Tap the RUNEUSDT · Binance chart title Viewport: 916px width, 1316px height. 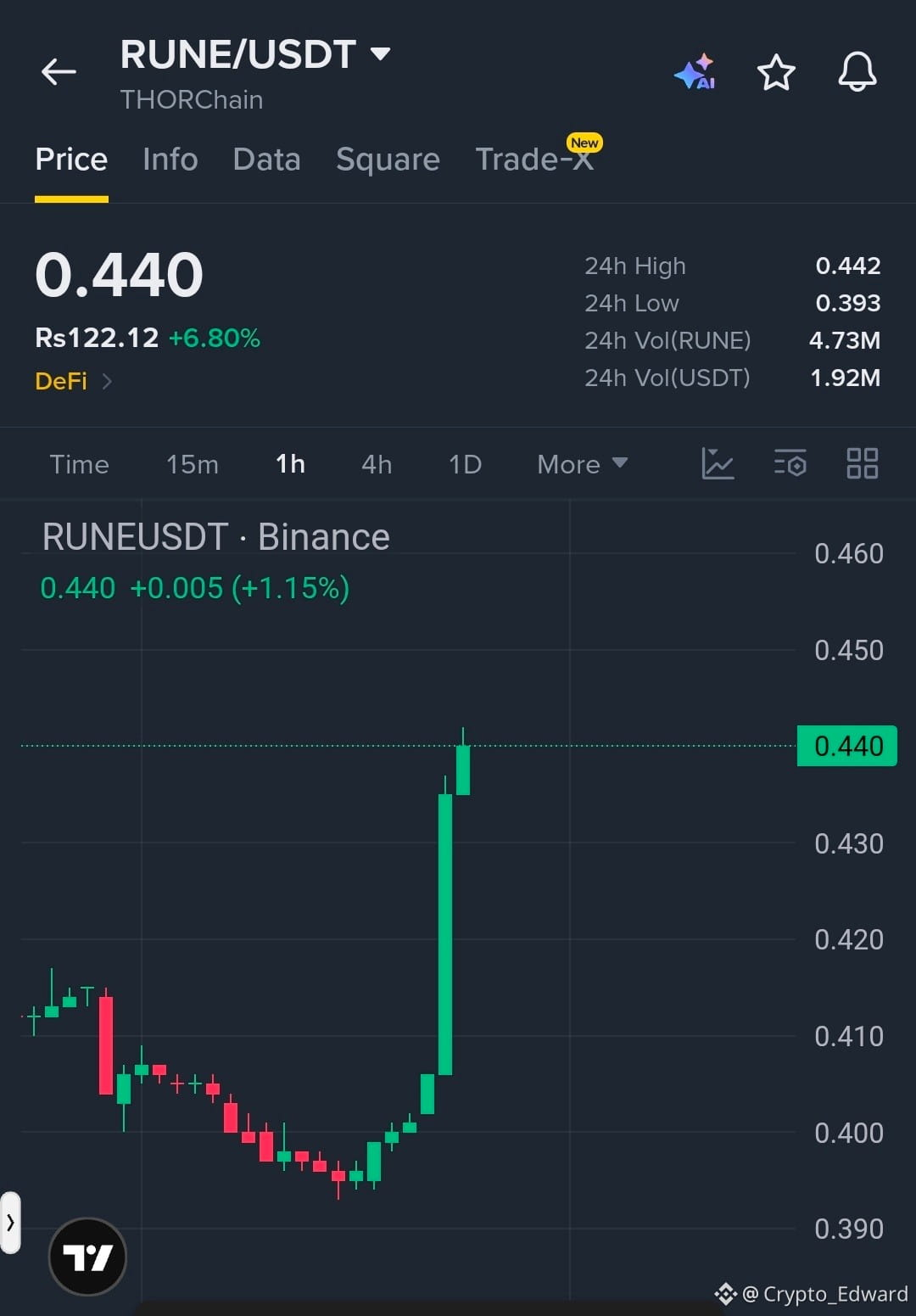point(216,537)
